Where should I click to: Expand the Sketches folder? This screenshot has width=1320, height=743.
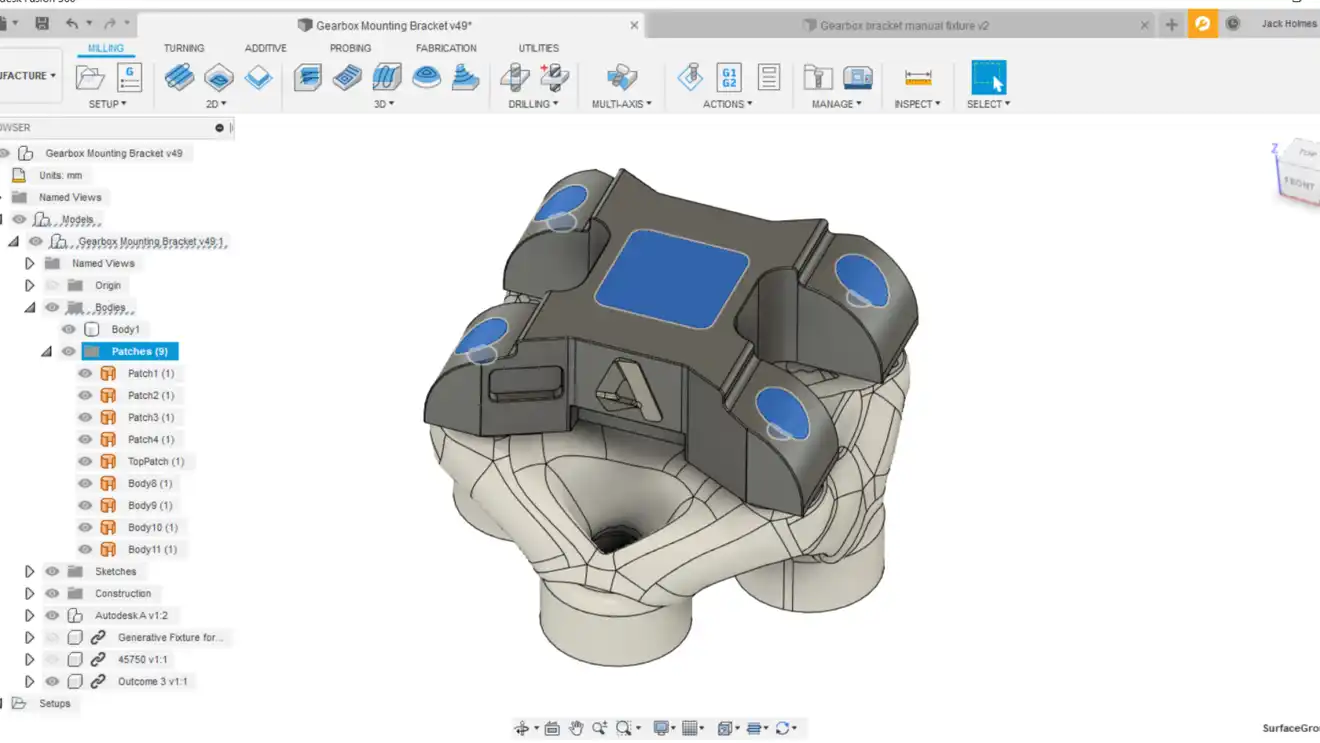click(x=30, y=571)
